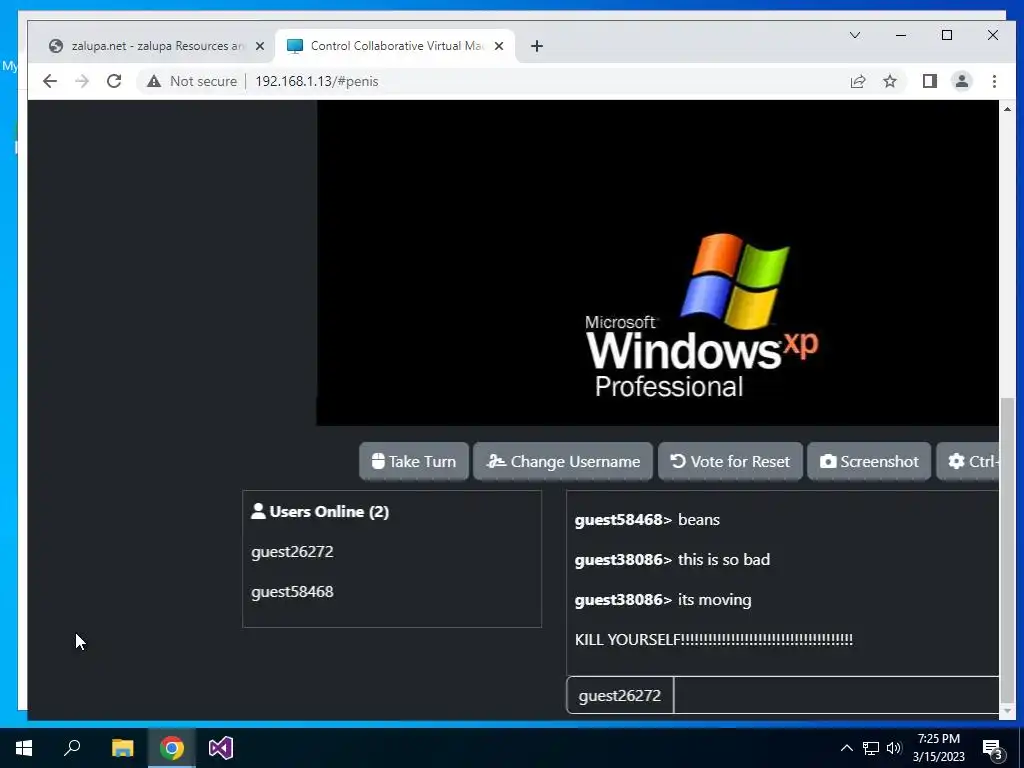1024x768 pixels.
Task: Open the Windows Start menu
Action: (24, 748)
